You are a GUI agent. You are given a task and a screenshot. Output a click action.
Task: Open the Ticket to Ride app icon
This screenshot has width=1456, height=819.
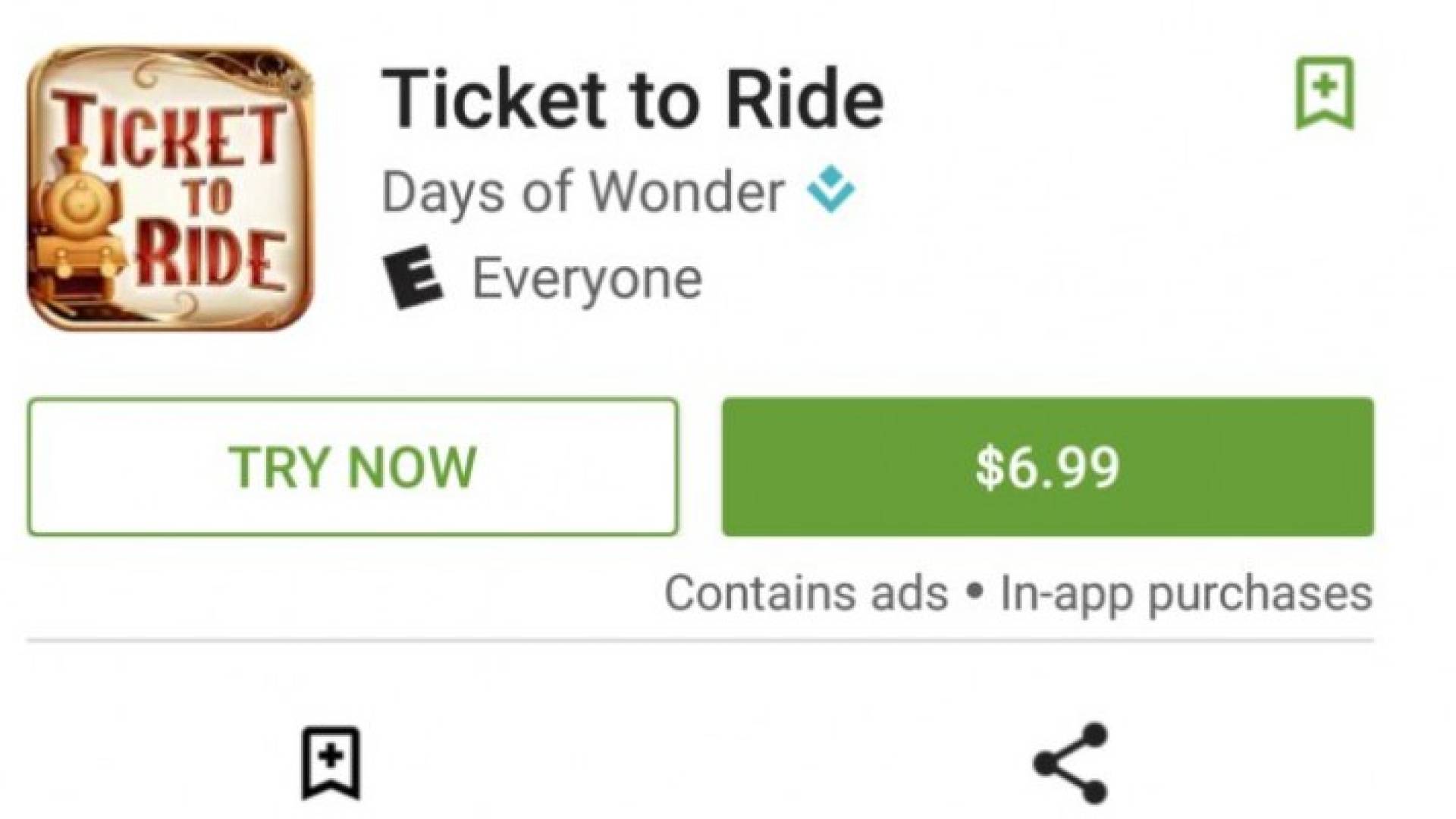point(170,188)
